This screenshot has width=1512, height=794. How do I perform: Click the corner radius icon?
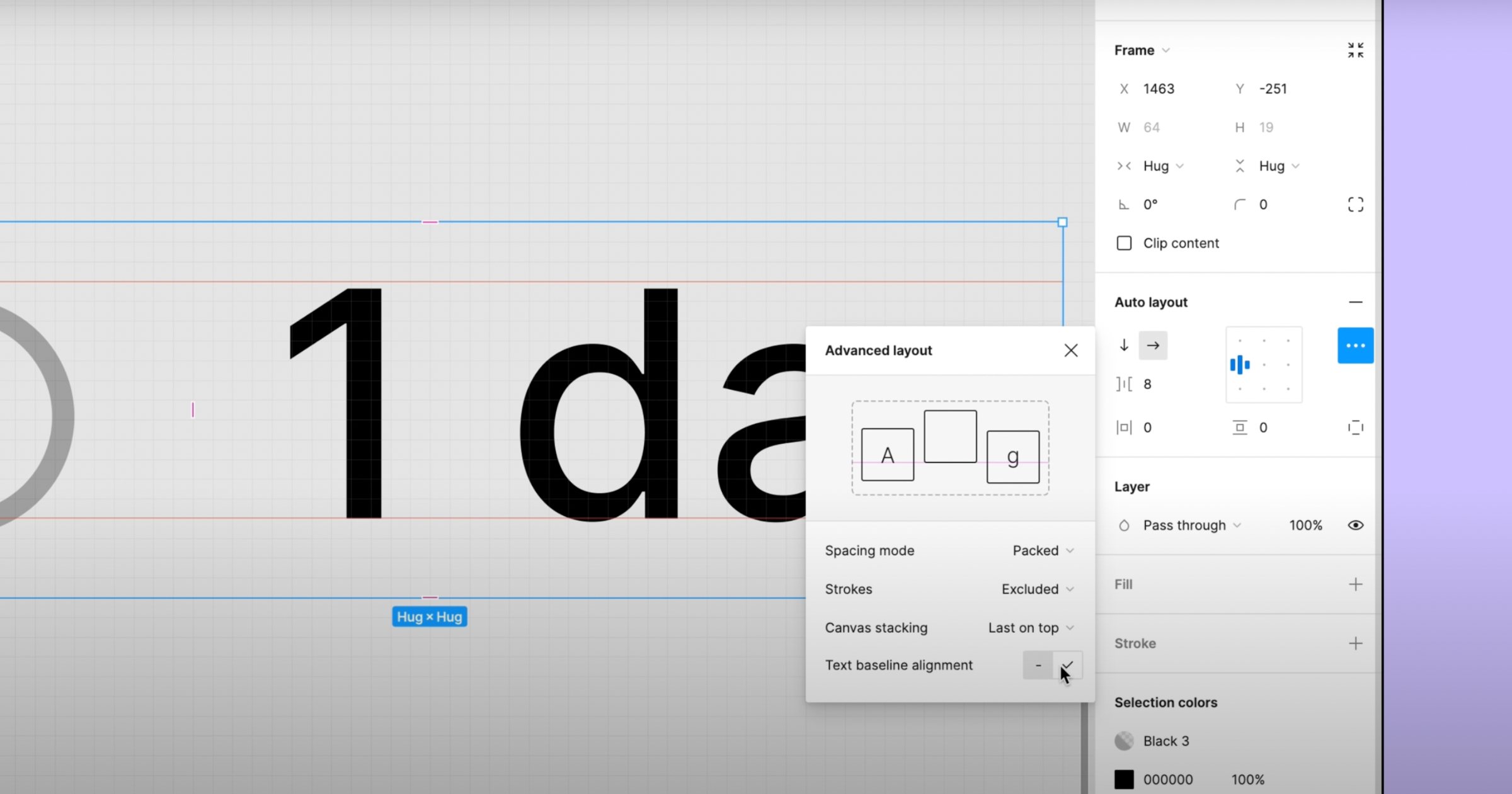(1240, 205)
